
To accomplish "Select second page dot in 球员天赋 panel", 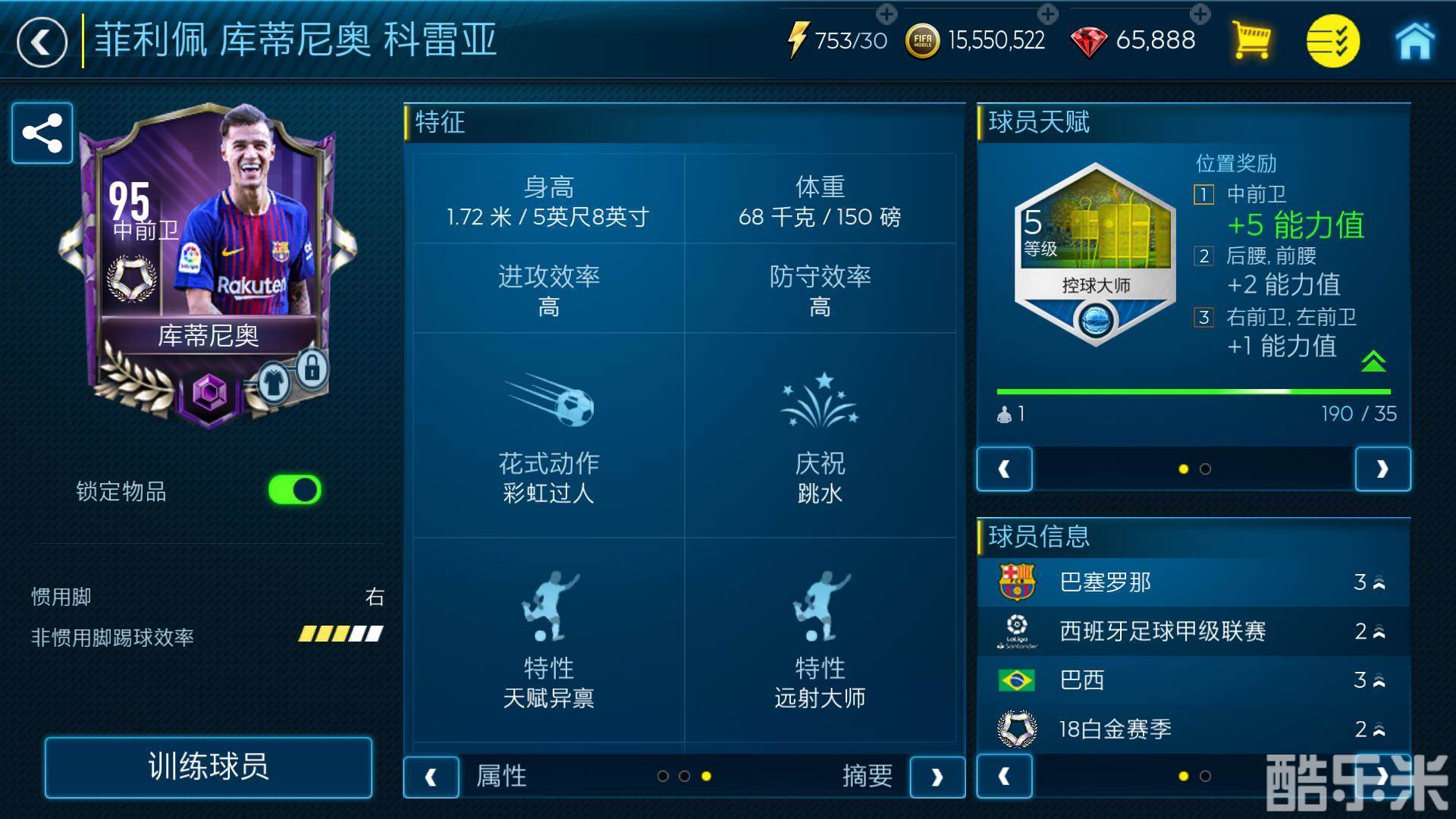I will (1206, 469).
